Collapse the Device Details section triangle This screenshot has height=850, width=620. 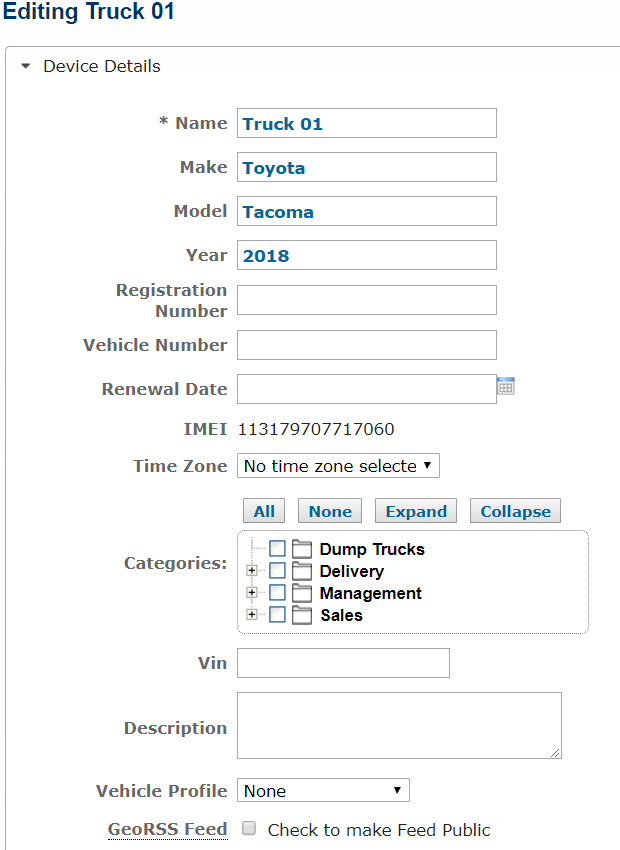coord(25,66)
